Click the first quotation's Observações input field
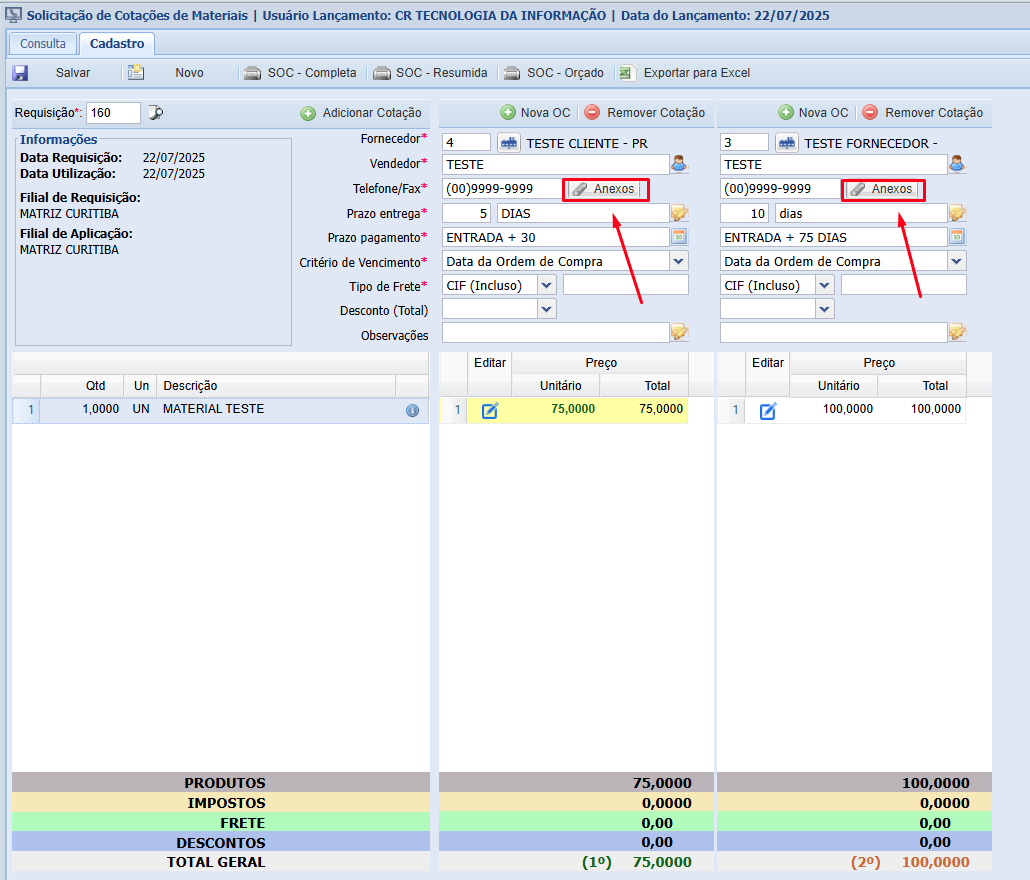 click(x=556, y=333)
